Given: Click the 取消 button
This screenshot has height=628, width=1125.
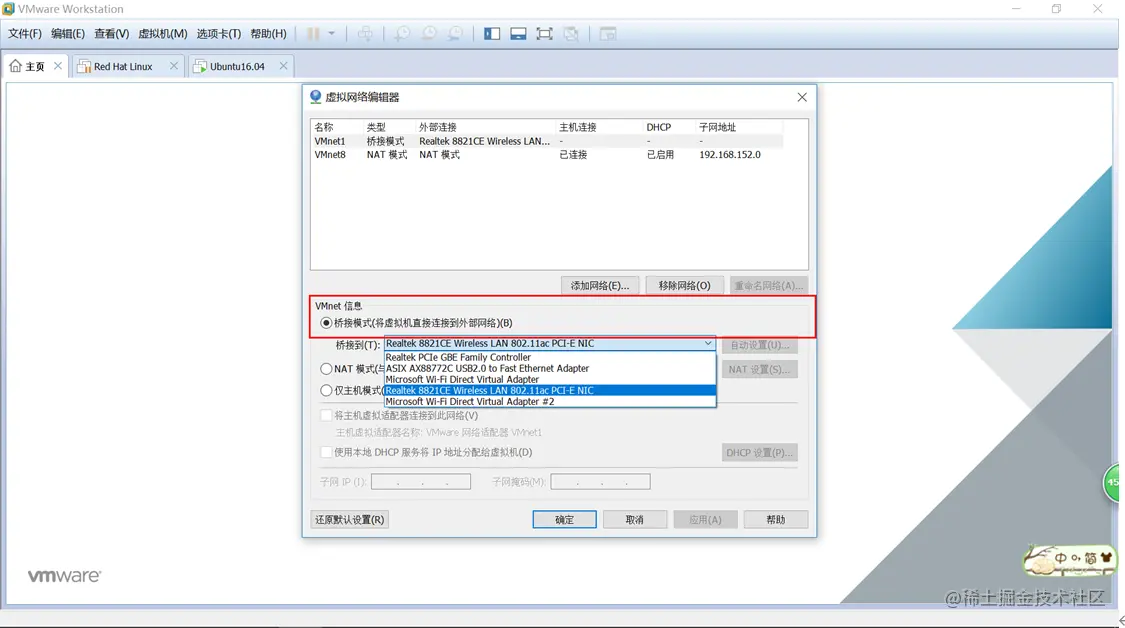Looking at the screenshot, I should point(635,520).
